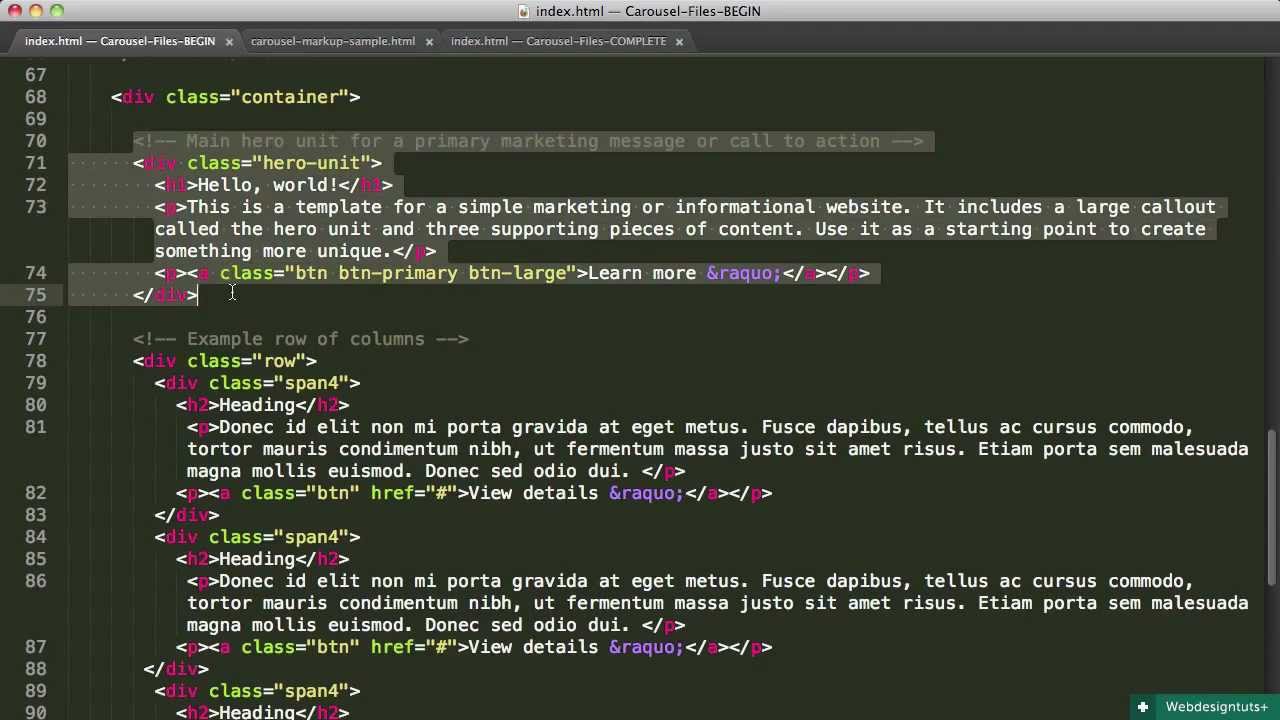
Task: Click the "span4" class value on line 84
Action: click(x=312, y=537)
